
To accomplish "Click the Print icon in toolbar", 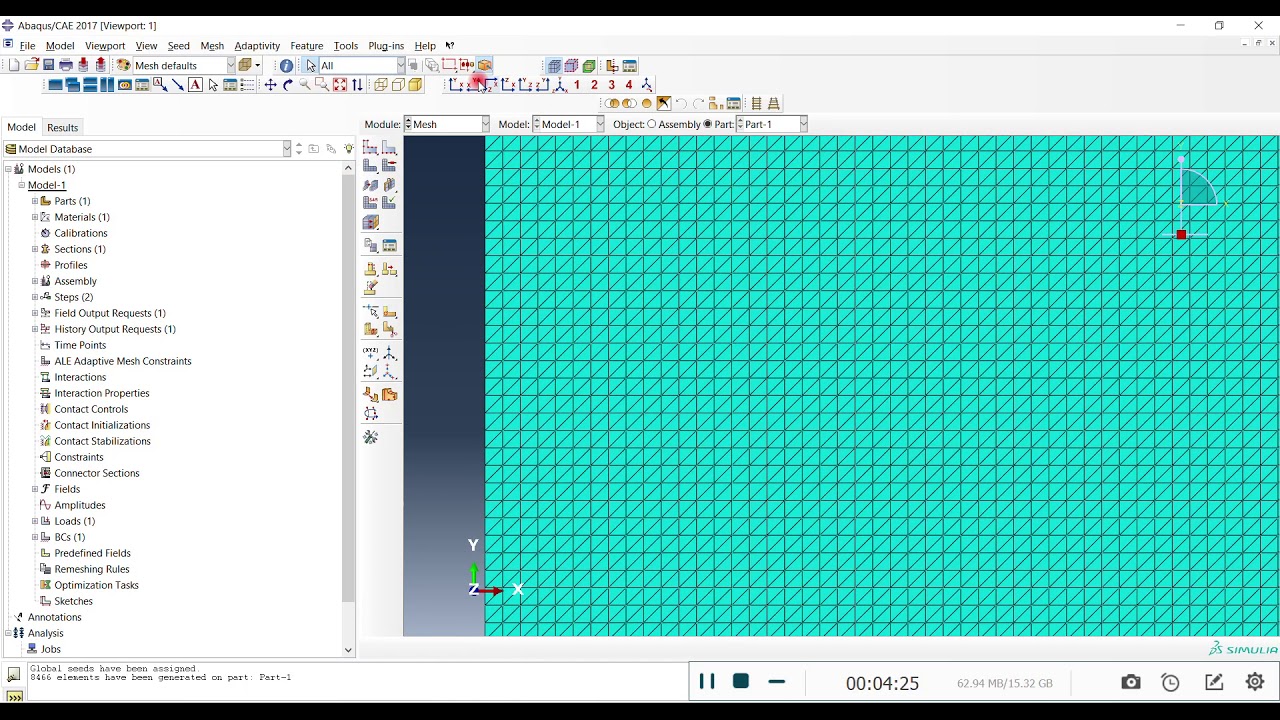I will [66, 65].
